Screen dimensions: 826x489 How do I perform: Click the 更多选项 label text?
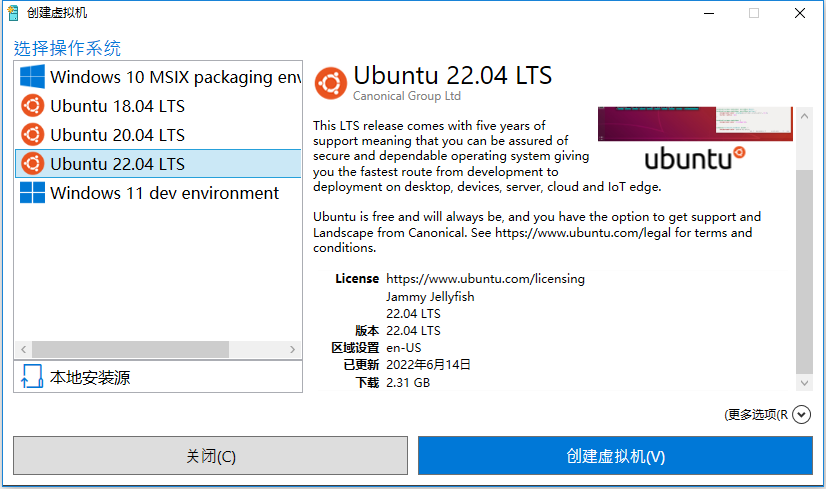(x=757, y=414)
